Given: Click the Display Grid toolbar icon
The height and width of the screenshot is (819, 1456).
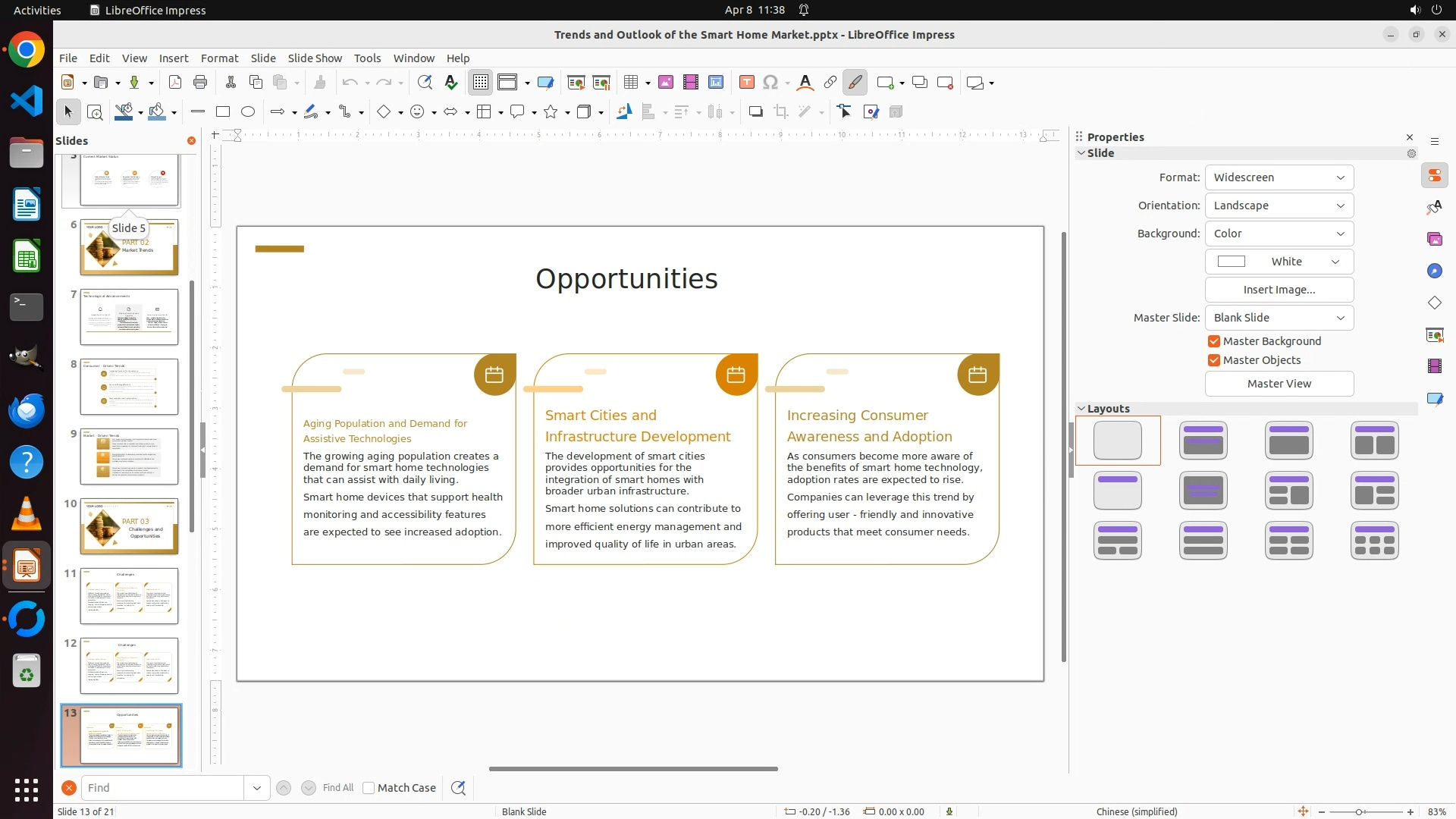Looking at the screenshot, I should point(481,83).
